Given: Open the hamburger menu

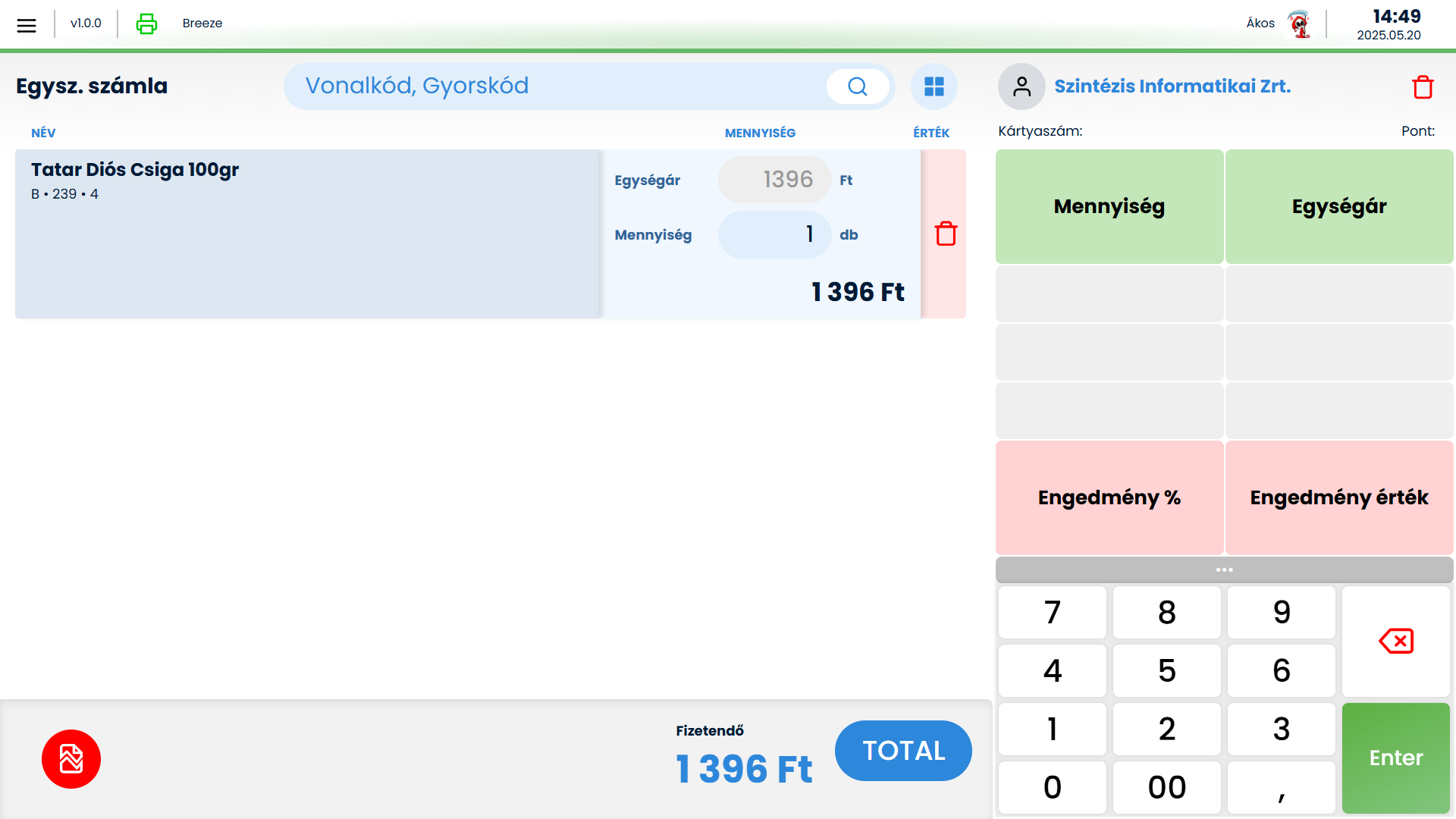Looking at the screenshot, I should [27, 25].
